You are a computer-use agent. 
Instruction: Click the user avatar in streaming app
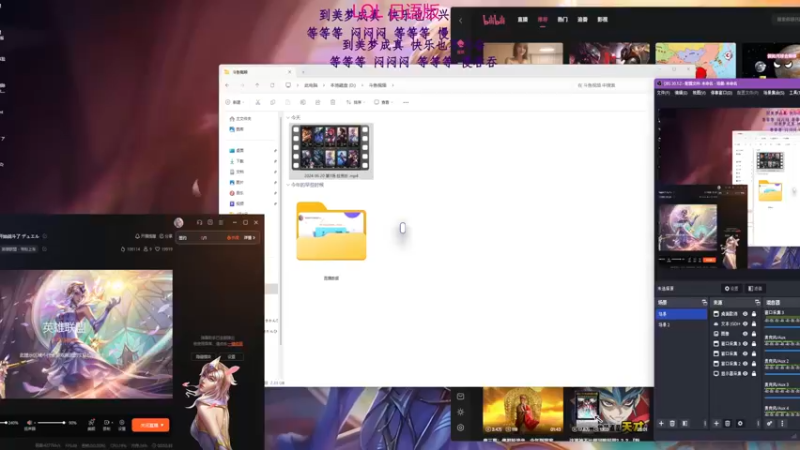pos(179,222)
